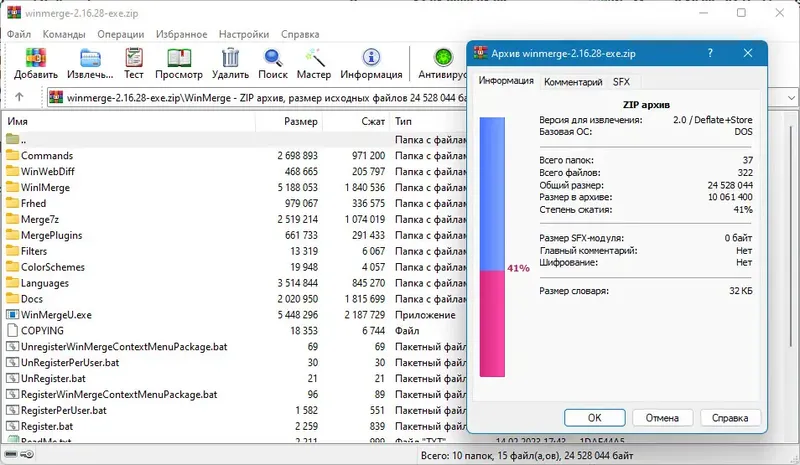The image size is (800, 465).
Task: Switch to the Комментарий tab
Action: tap(573, 82)
